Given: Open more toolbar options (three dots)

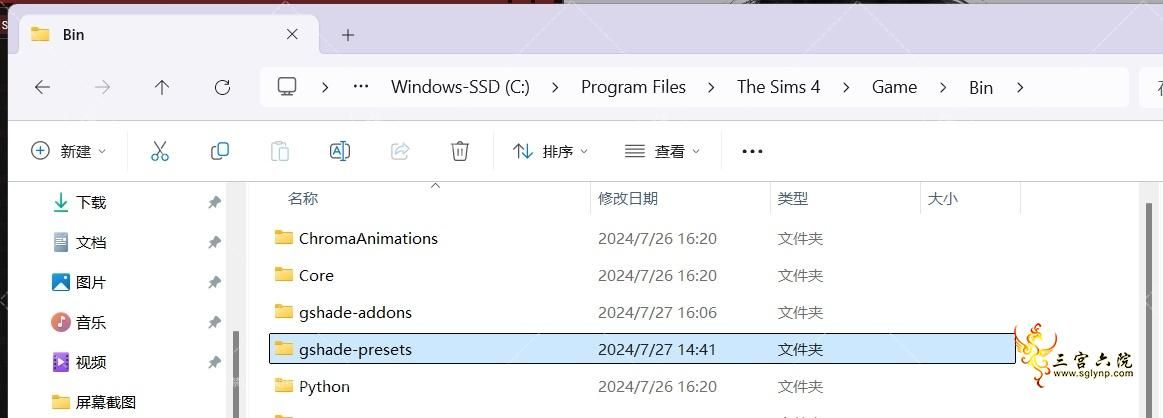Looking at the screenshot, I should pos(752,151).
